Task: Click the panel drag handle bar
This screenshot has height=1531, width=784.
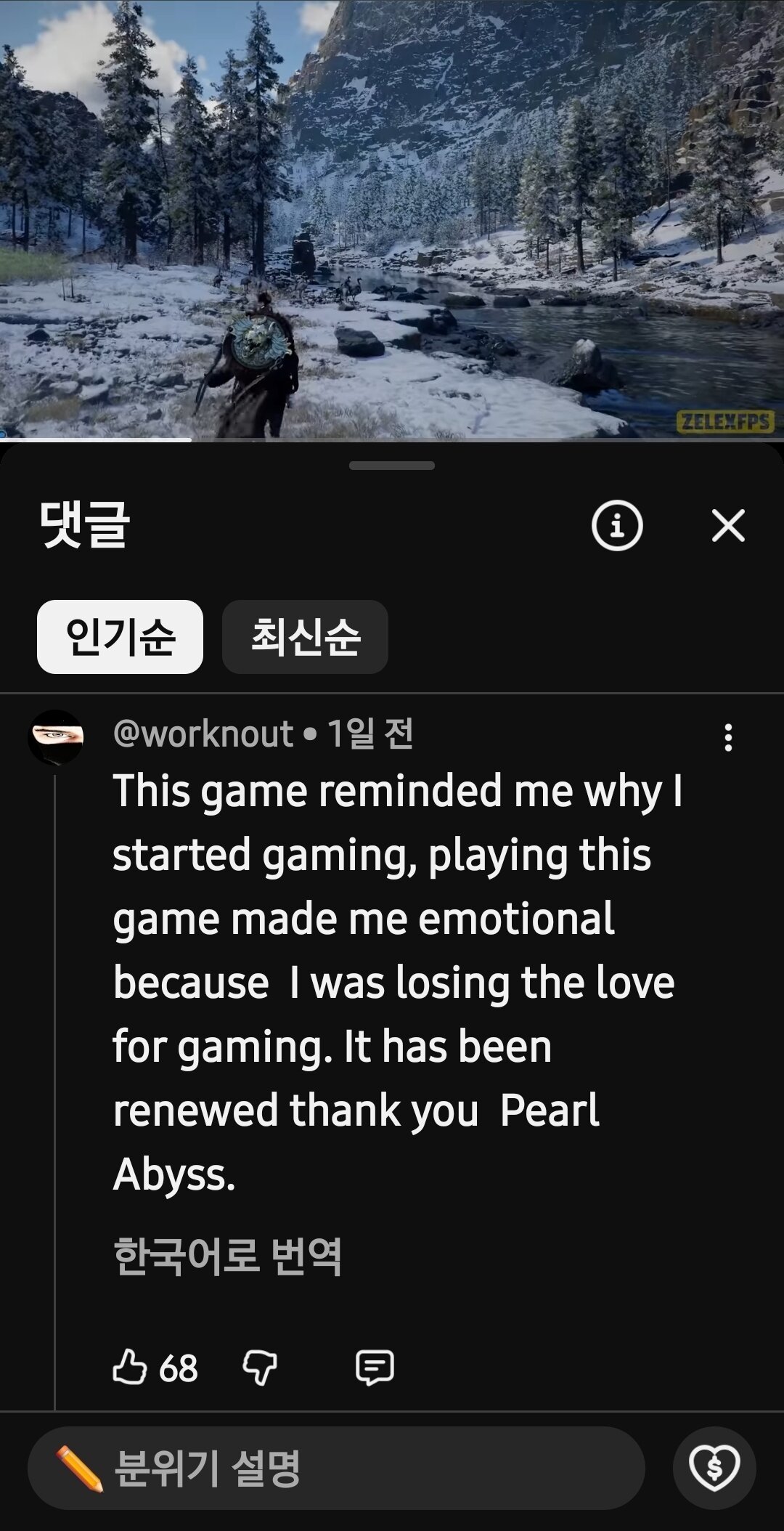Action: 392,466
